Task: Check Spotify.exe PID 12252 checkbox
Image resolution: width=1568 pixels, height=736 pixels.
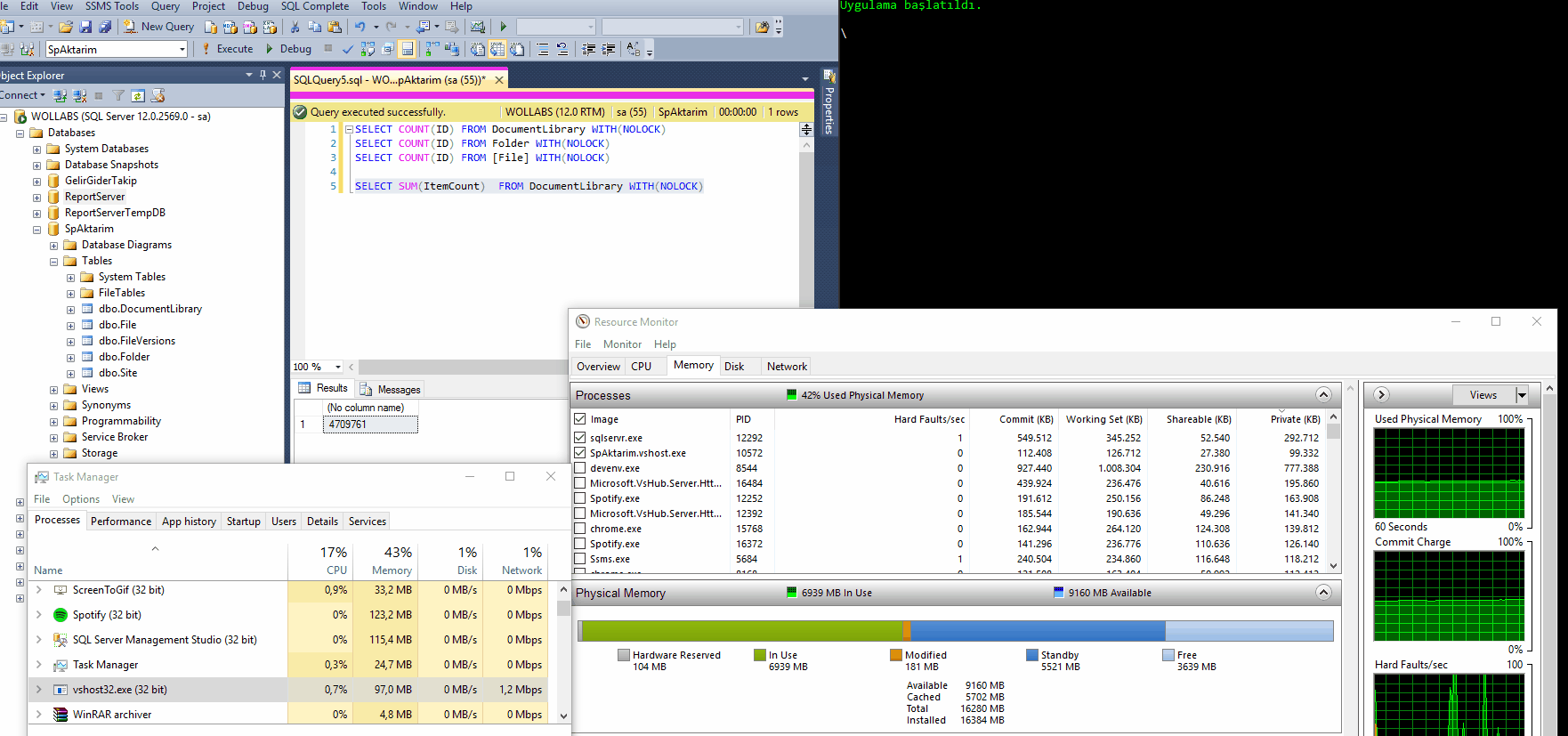Action: click(x=580, y=498)
